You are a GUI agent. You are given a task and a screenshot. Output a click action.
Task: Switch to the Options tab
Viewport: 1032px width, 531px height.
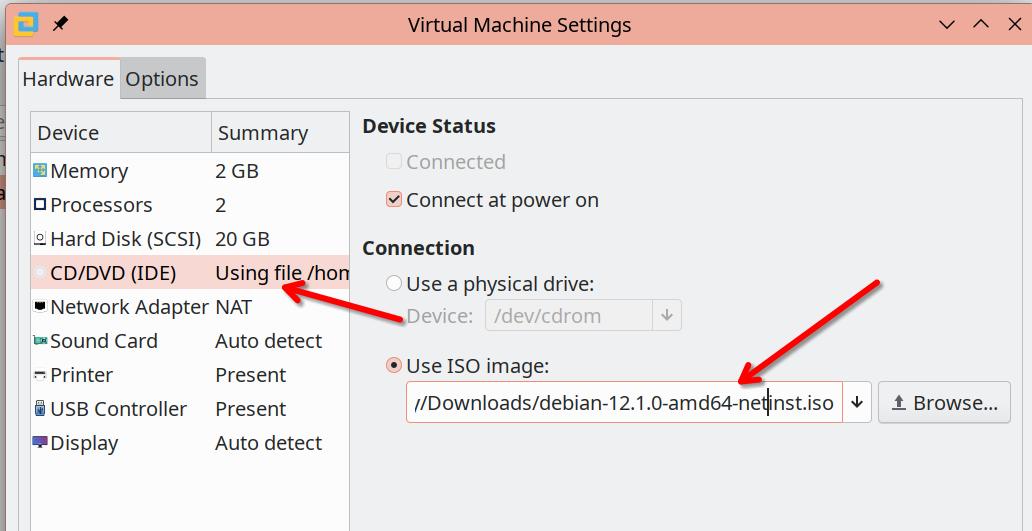point(162,79)
